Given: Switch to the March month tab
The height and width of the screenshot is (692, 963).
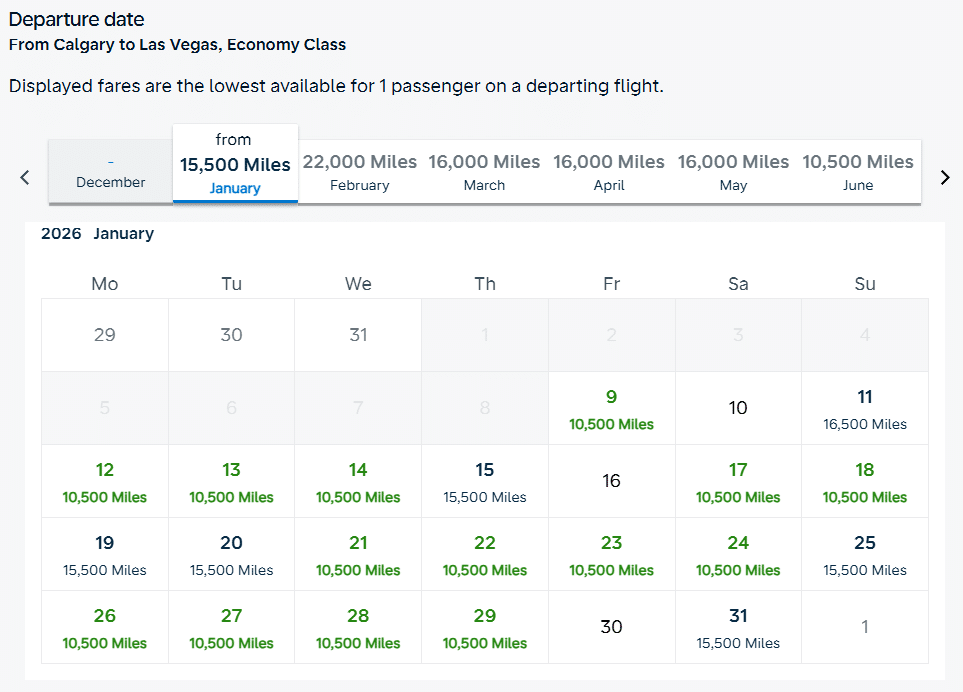Looking at the screenshot, I should point(484,172).
